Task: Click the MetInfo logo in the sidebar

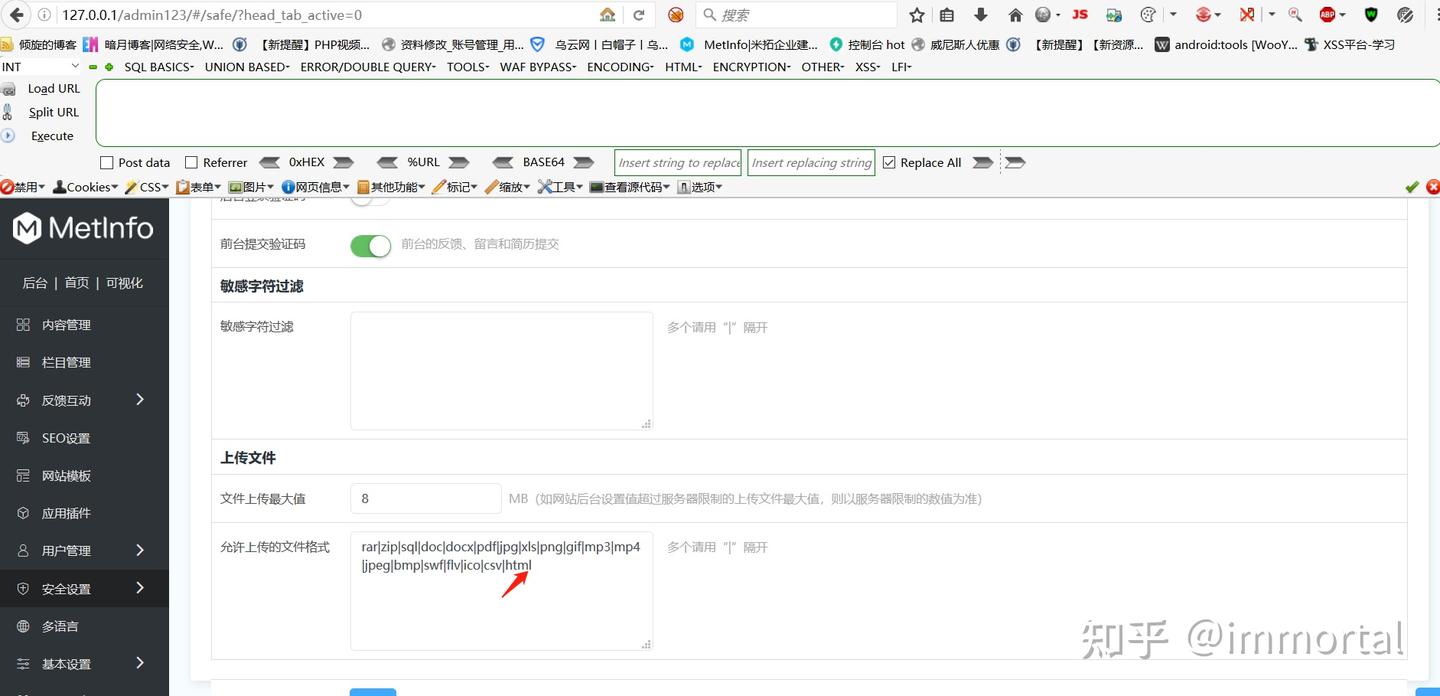Action: pyautogui.click(x=84, y=229)
